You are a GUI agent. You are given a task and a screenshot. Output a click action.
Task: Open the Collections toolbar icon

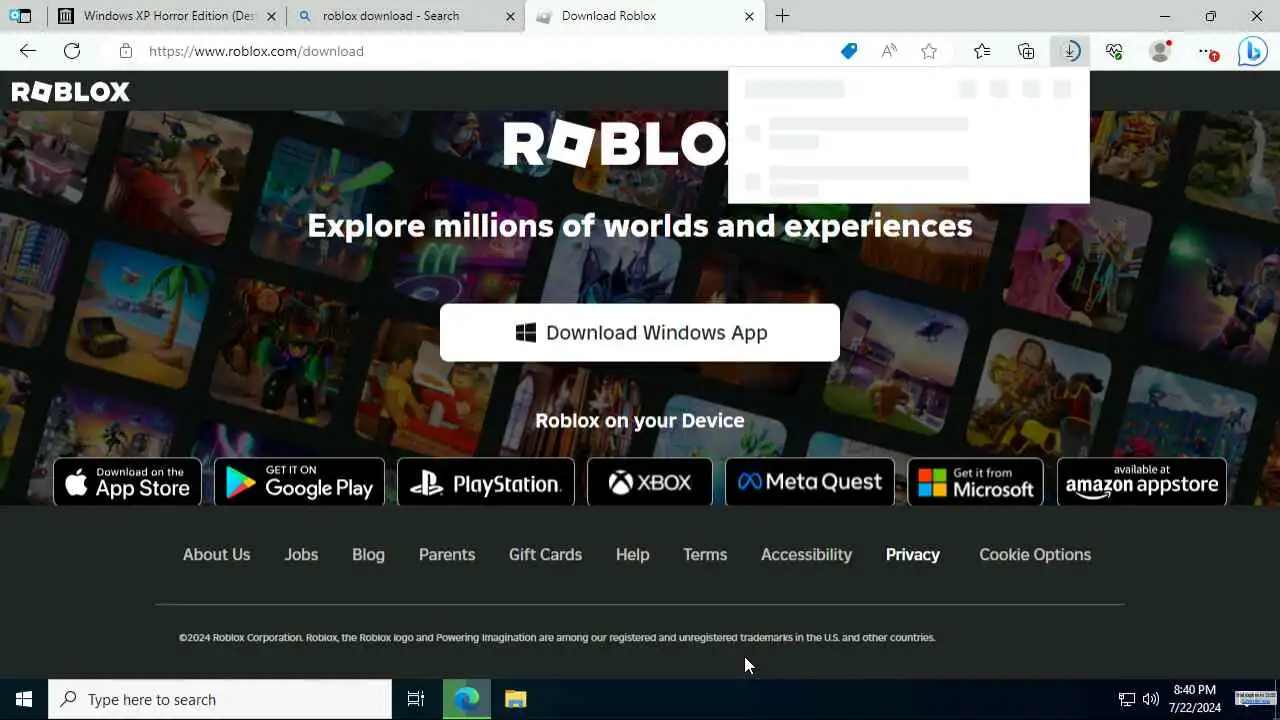coord(1026,51)
